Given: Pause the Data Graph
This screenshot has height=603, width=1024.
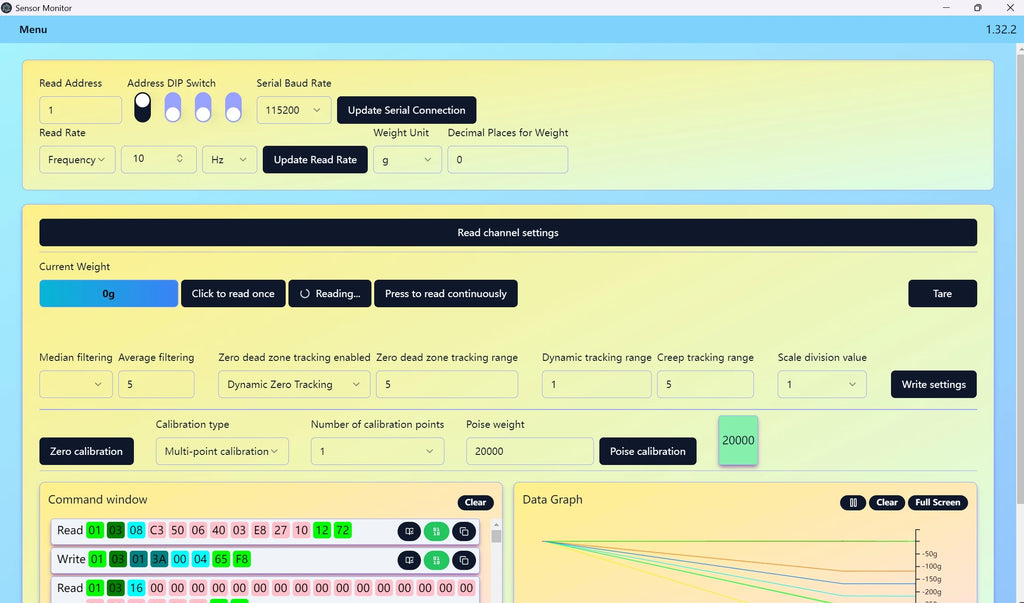Looking at the screenshot, I should [853, 502].
